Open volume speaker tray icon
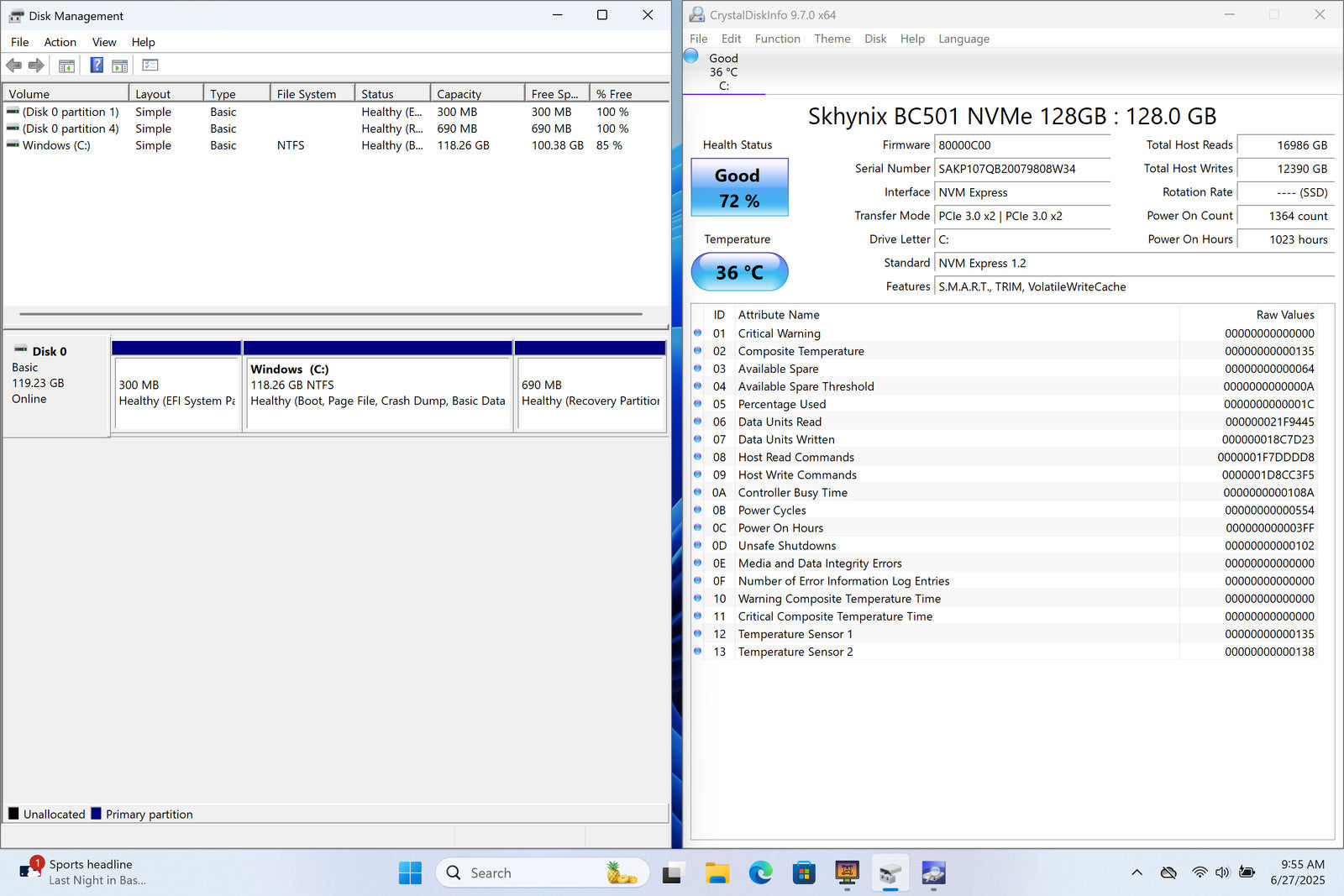 tap(1222, 872)
